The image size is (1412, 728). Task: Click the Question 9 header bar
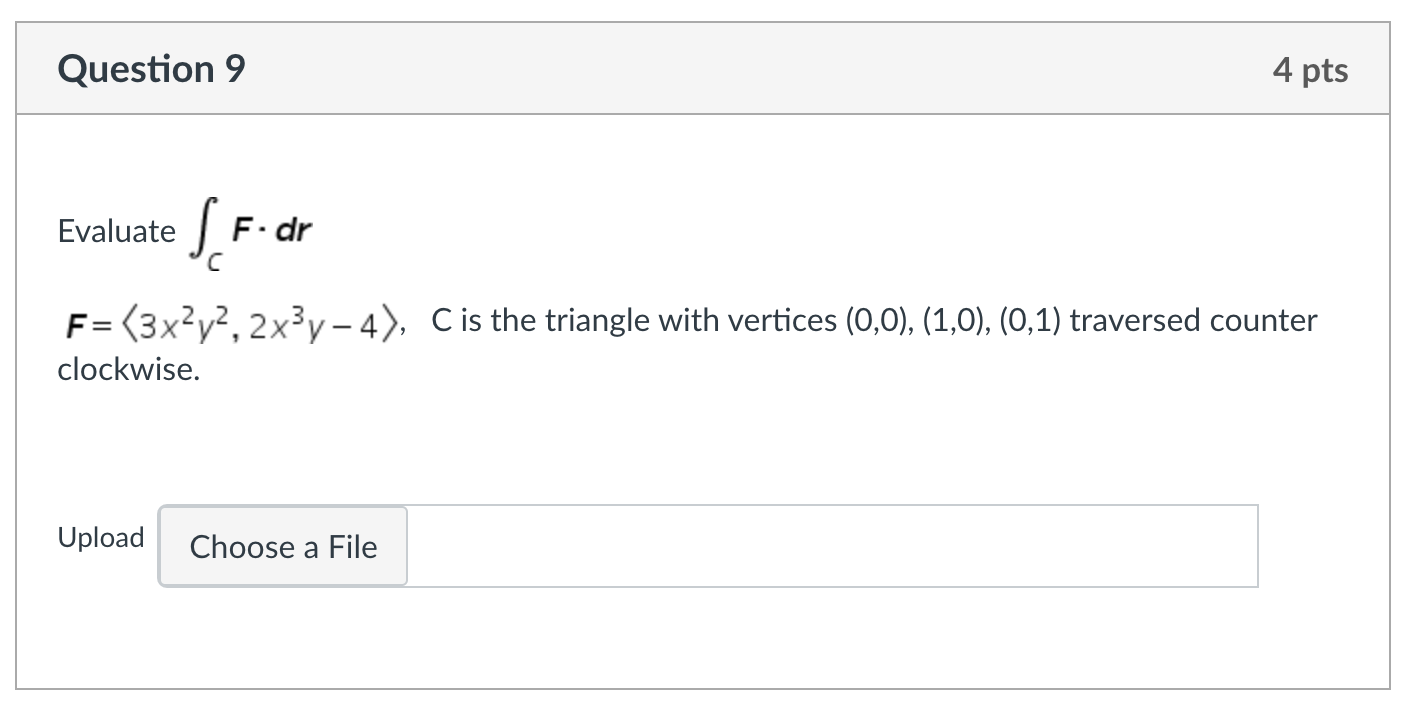pyautogui.click(x=700, y=68)
